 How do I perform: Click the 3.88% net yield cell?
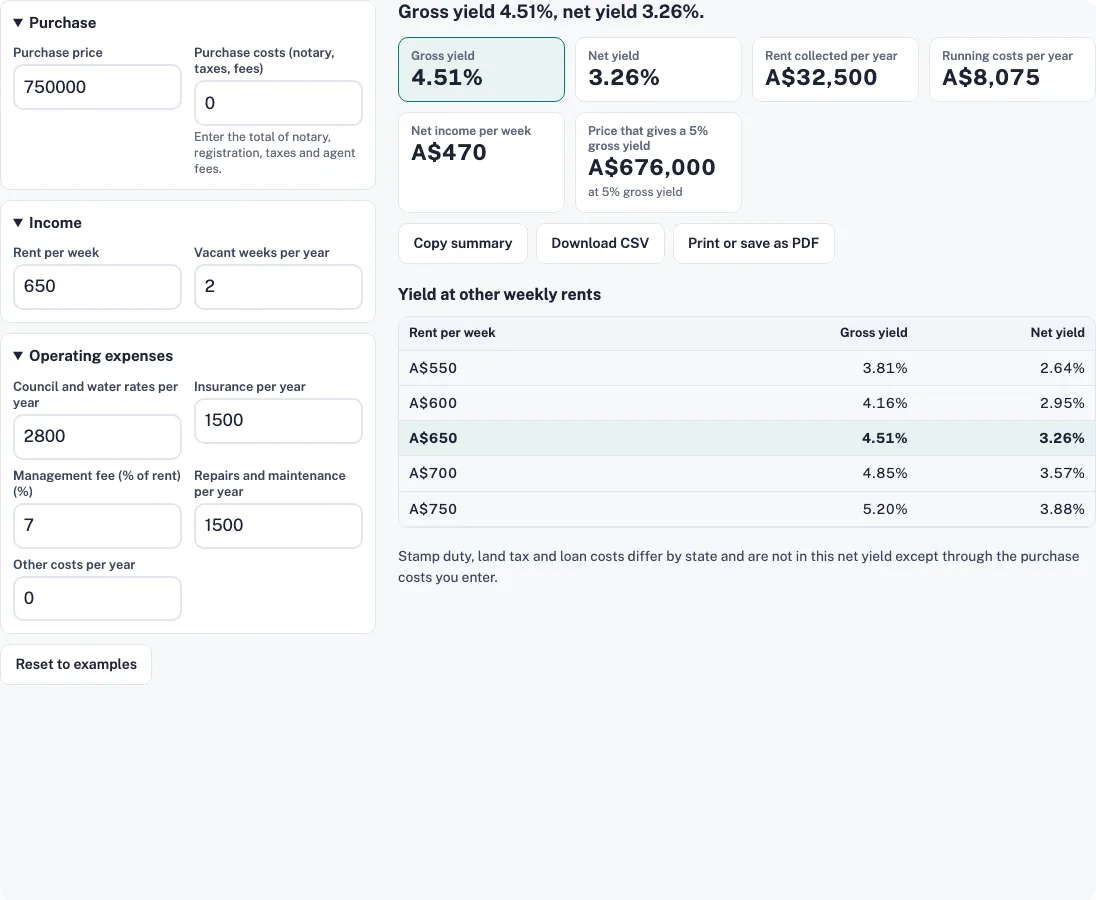coord(1062,509)
